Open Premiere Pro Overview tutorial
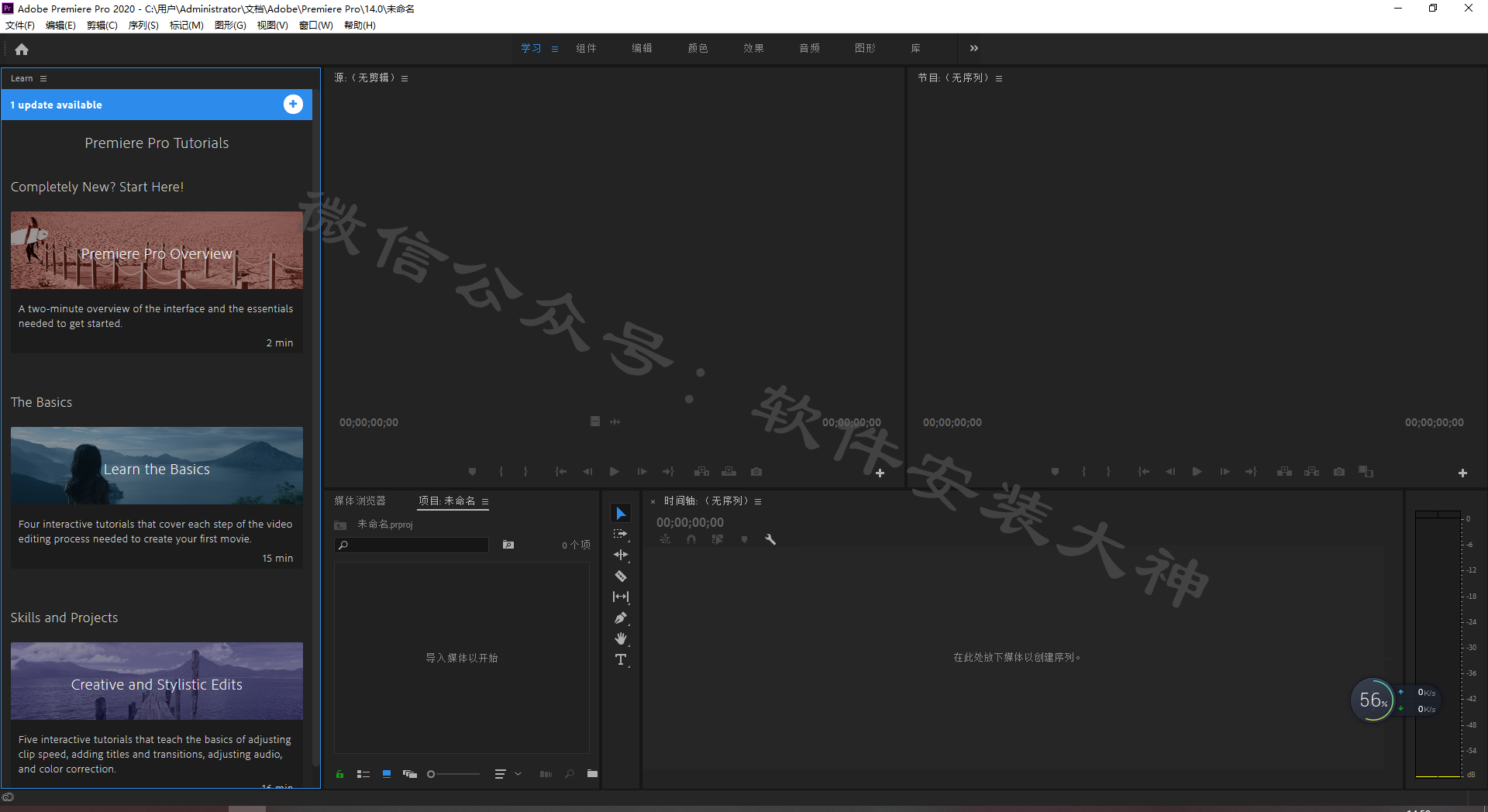The width and height of the screenshot is (1488, 812). point(157,250)
